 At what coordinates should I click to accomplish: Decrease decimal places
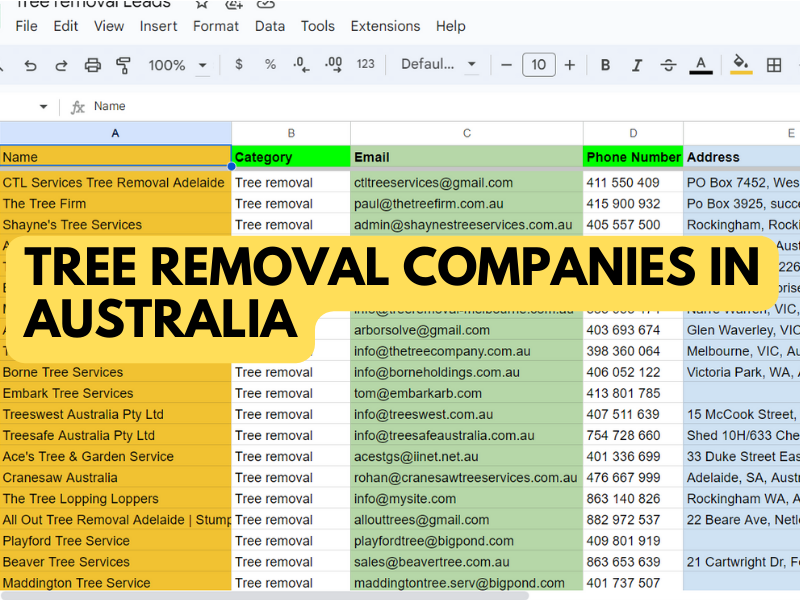click(x=301, y=65)
